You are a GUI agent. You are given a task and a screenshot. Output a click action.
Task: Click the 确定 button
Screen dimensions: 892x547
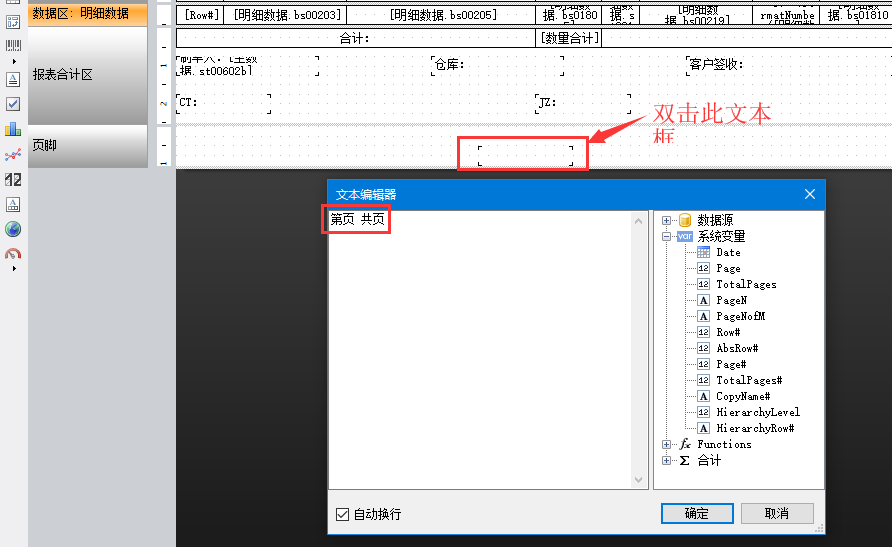click(696, 513)
